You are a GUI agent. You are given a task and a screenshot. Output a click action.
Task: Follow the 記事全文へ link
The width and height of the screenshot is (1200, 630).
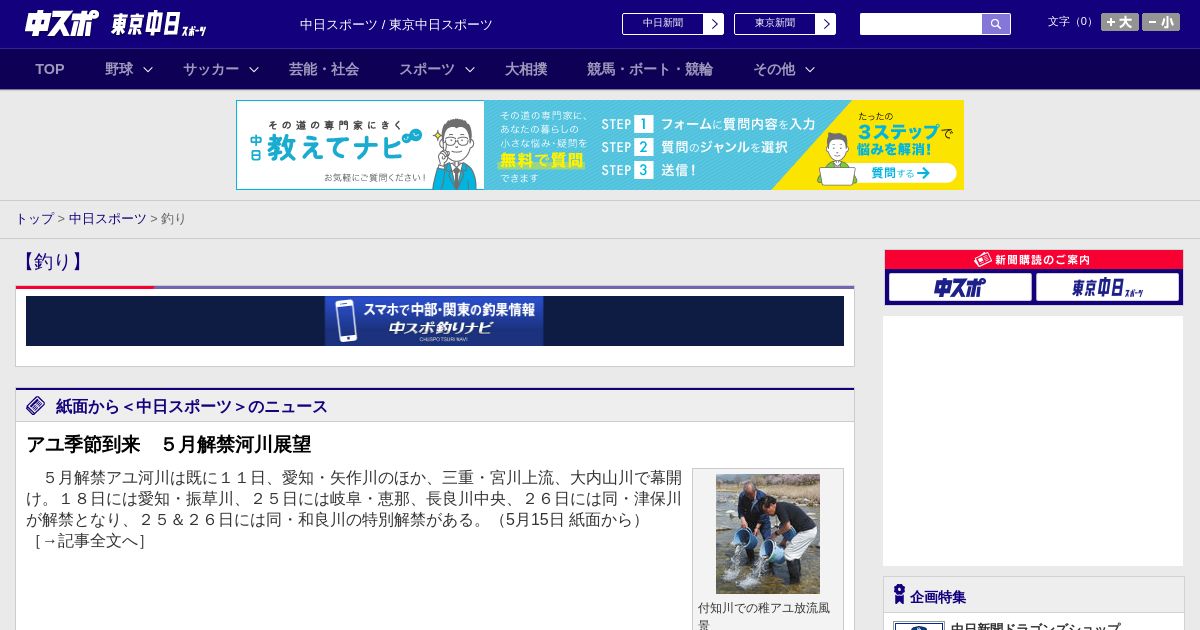(x=91, y=541)
